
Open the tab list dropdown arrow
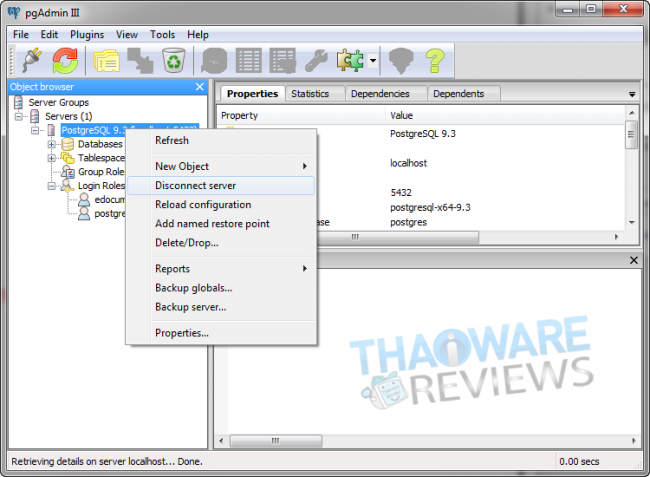point(632,94)
